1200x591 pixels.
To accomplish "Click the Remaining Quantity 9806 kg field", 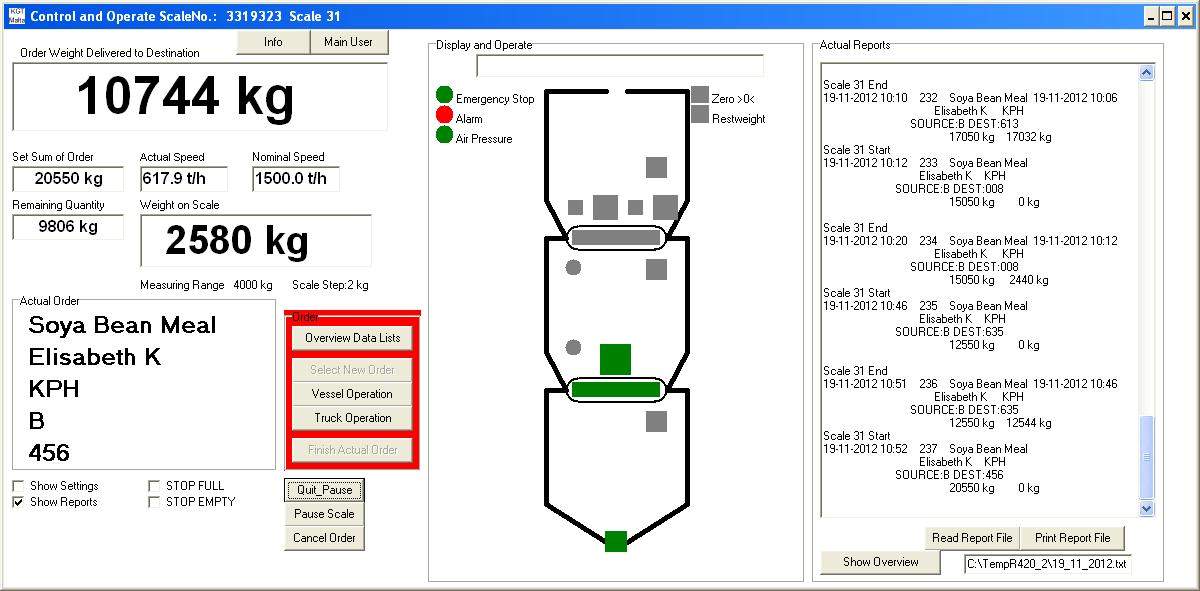I will [68, 227].
